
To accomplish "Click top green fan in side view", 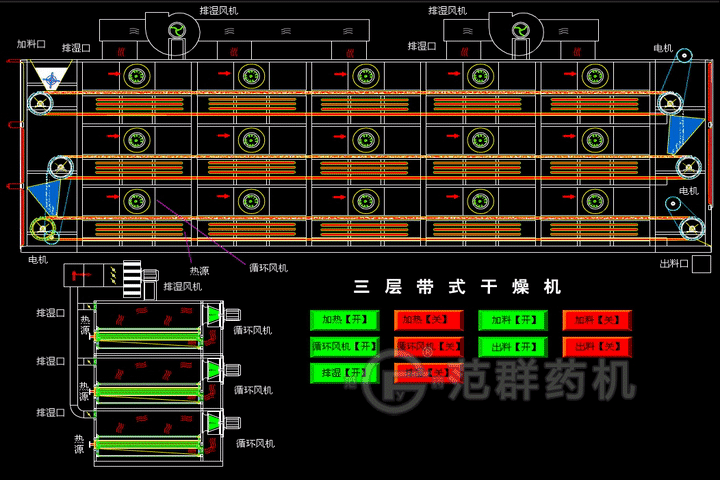I will coord(212,317).
